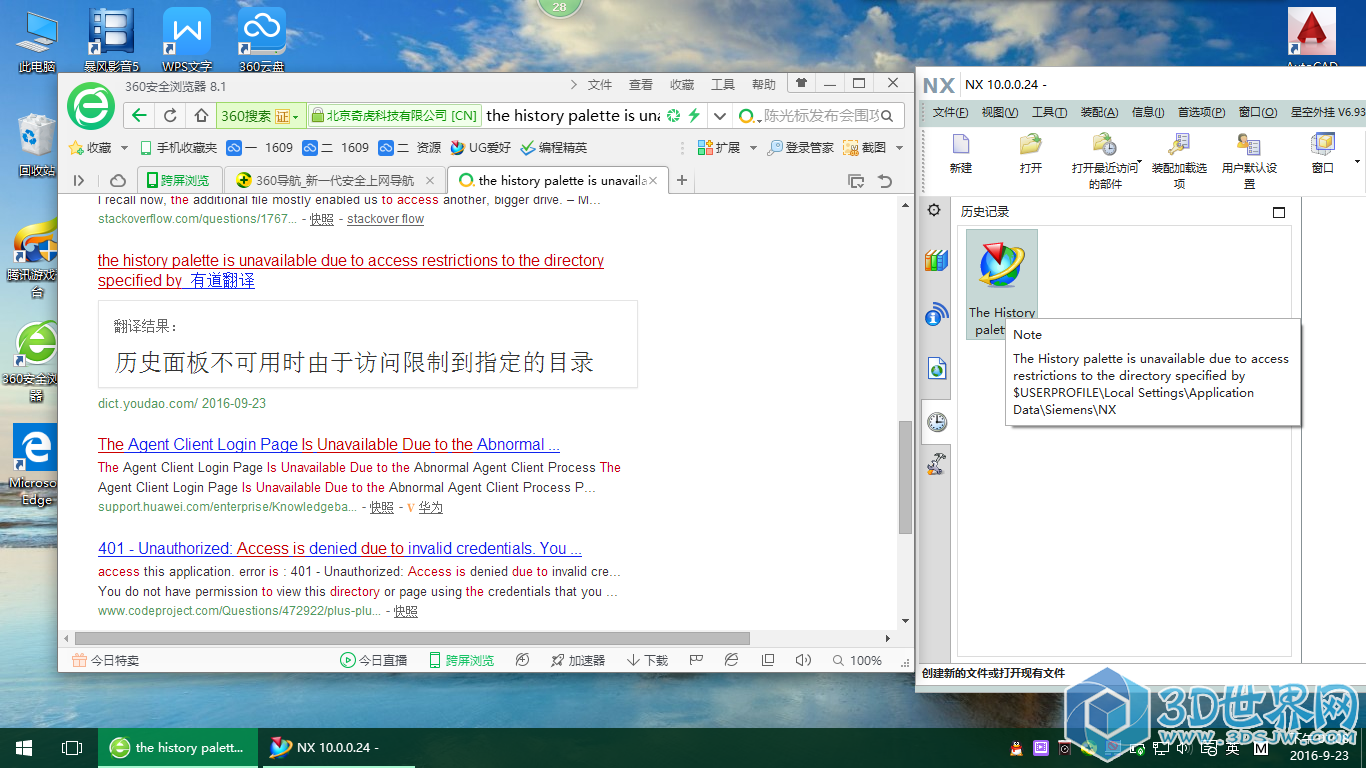Viewport: 1366px width, 768px height.
Task: Open 用户默认设置 customer defaults icon
Action: click(x=1249, y=144)
